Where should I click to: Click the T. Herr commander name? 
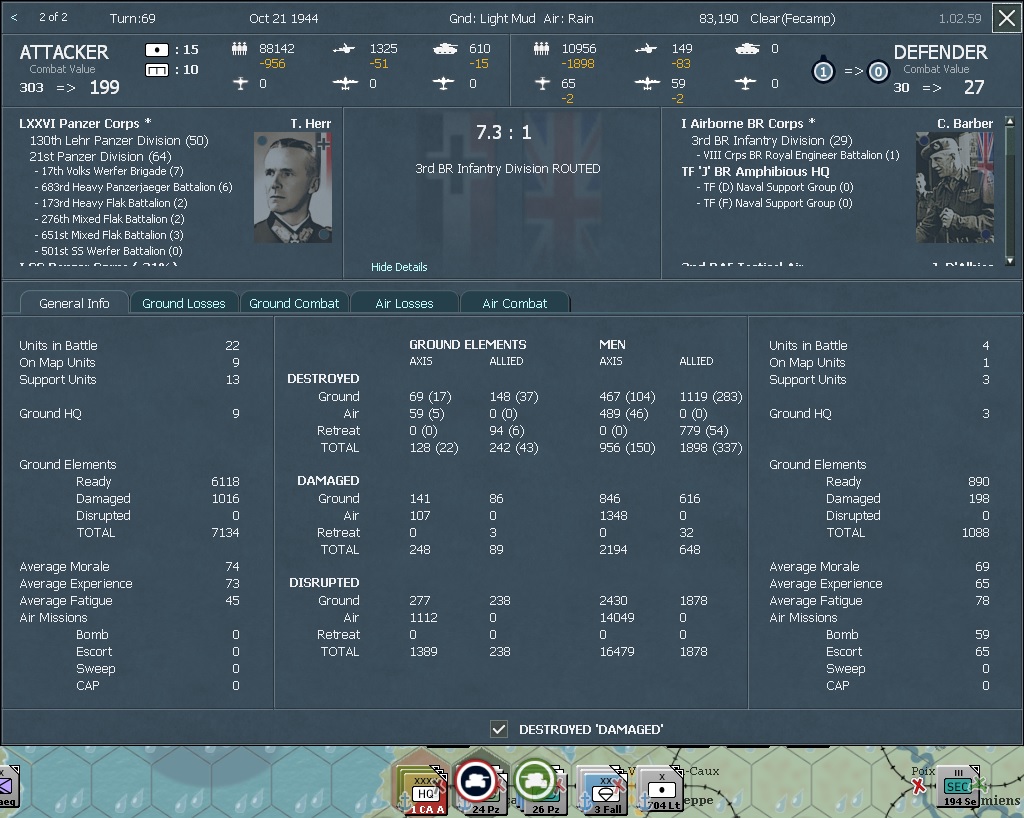click(310, 123)
